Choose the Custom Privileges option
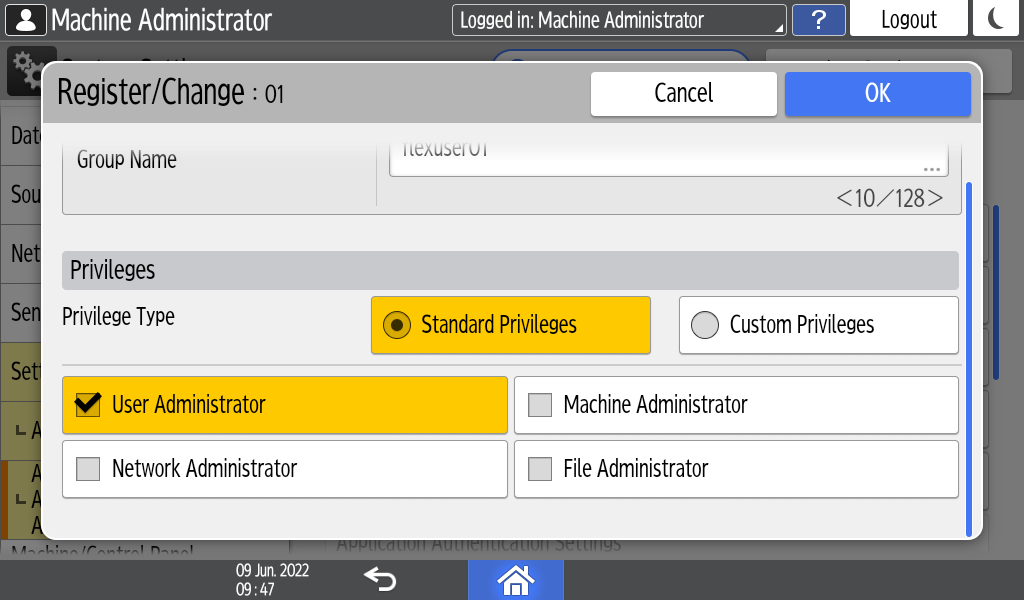 (705, 325)
